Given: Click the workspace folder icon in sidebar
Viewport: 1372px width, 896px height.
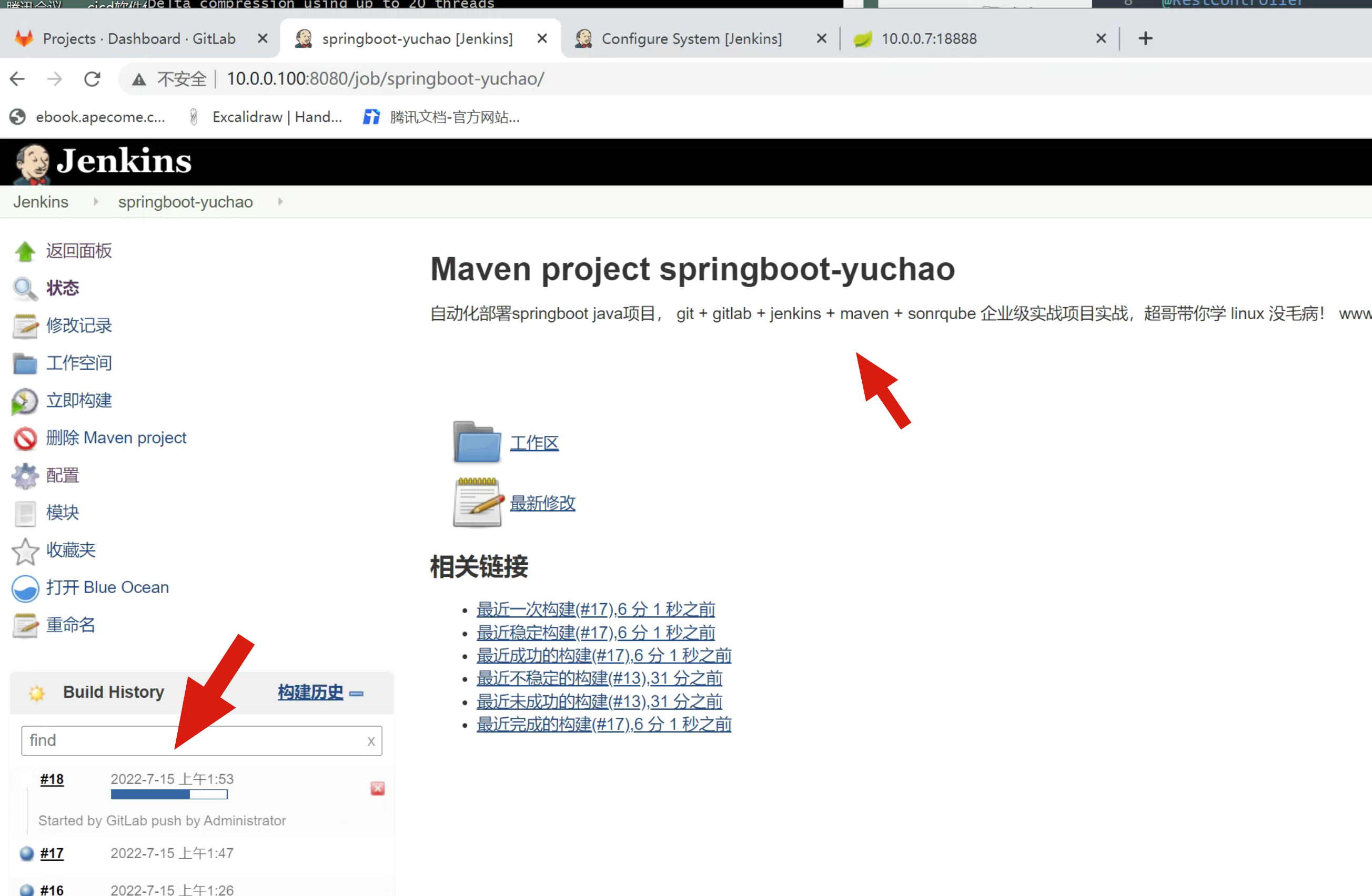Looking at the screenshot, I should pos(25,363).
